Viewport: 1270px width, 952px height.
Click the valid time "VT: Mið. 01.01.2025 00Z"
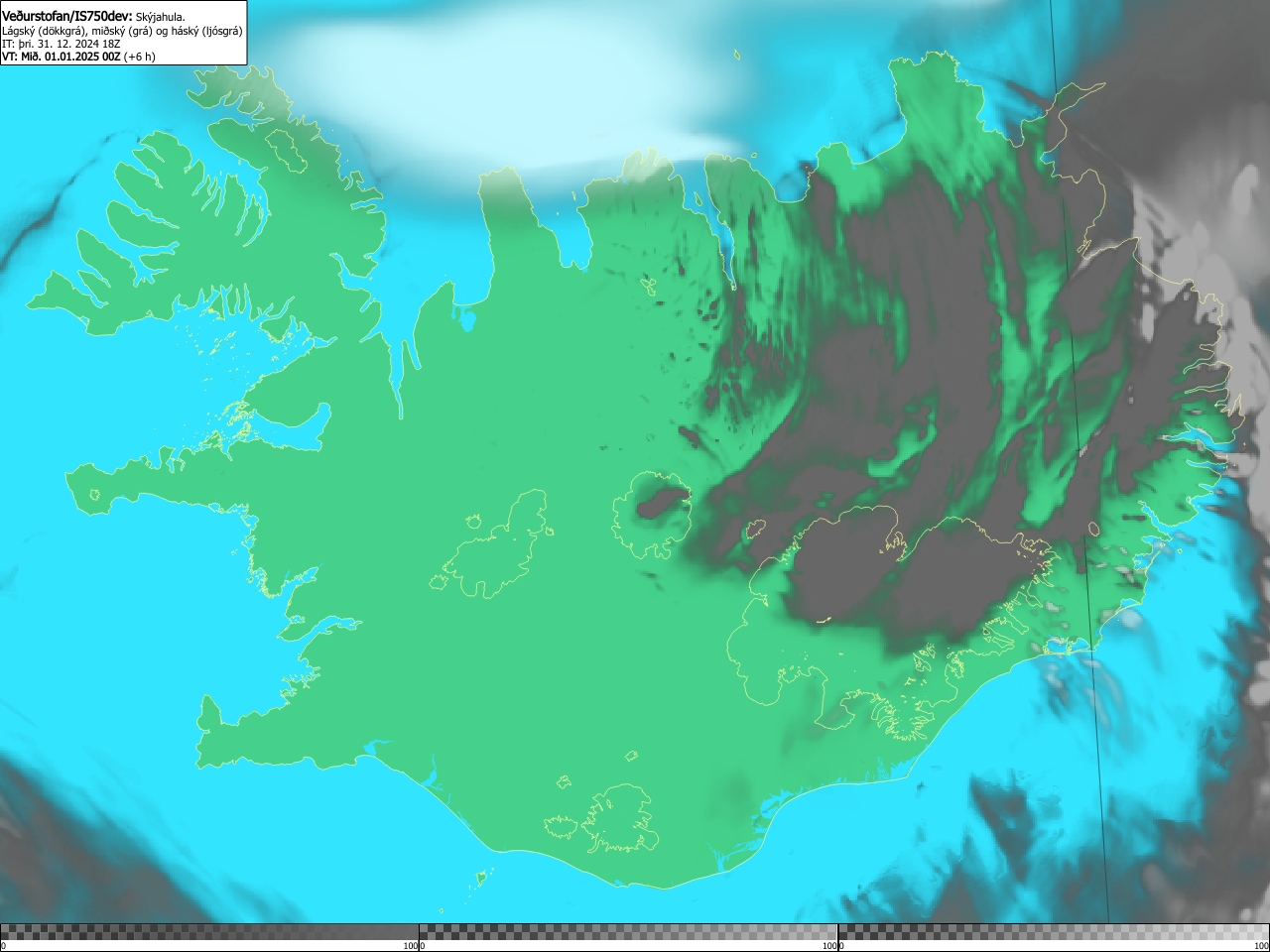62,57
